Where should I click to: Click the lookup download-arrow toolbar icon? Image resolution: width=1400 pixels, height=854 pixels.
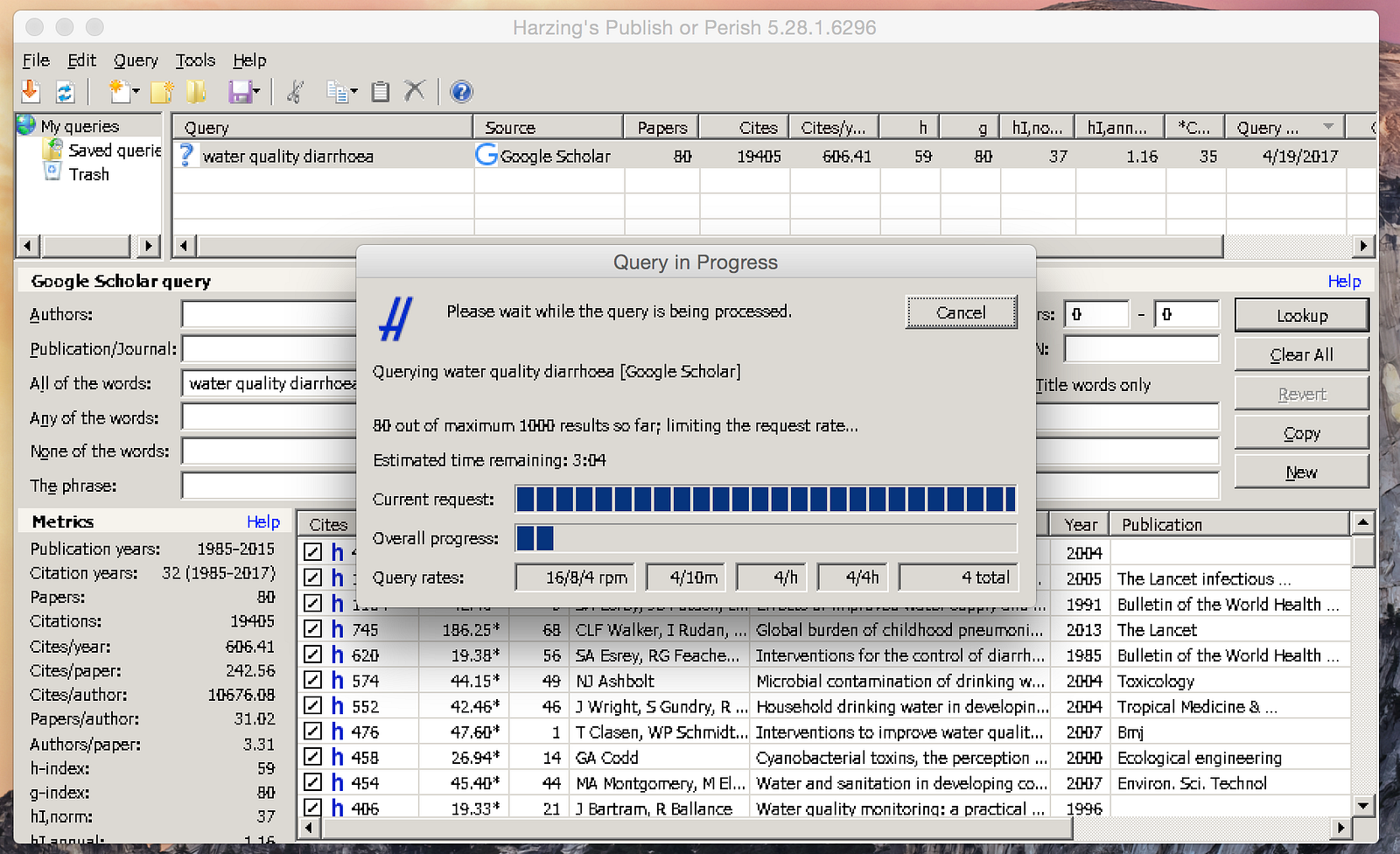(x=31, y=91)
